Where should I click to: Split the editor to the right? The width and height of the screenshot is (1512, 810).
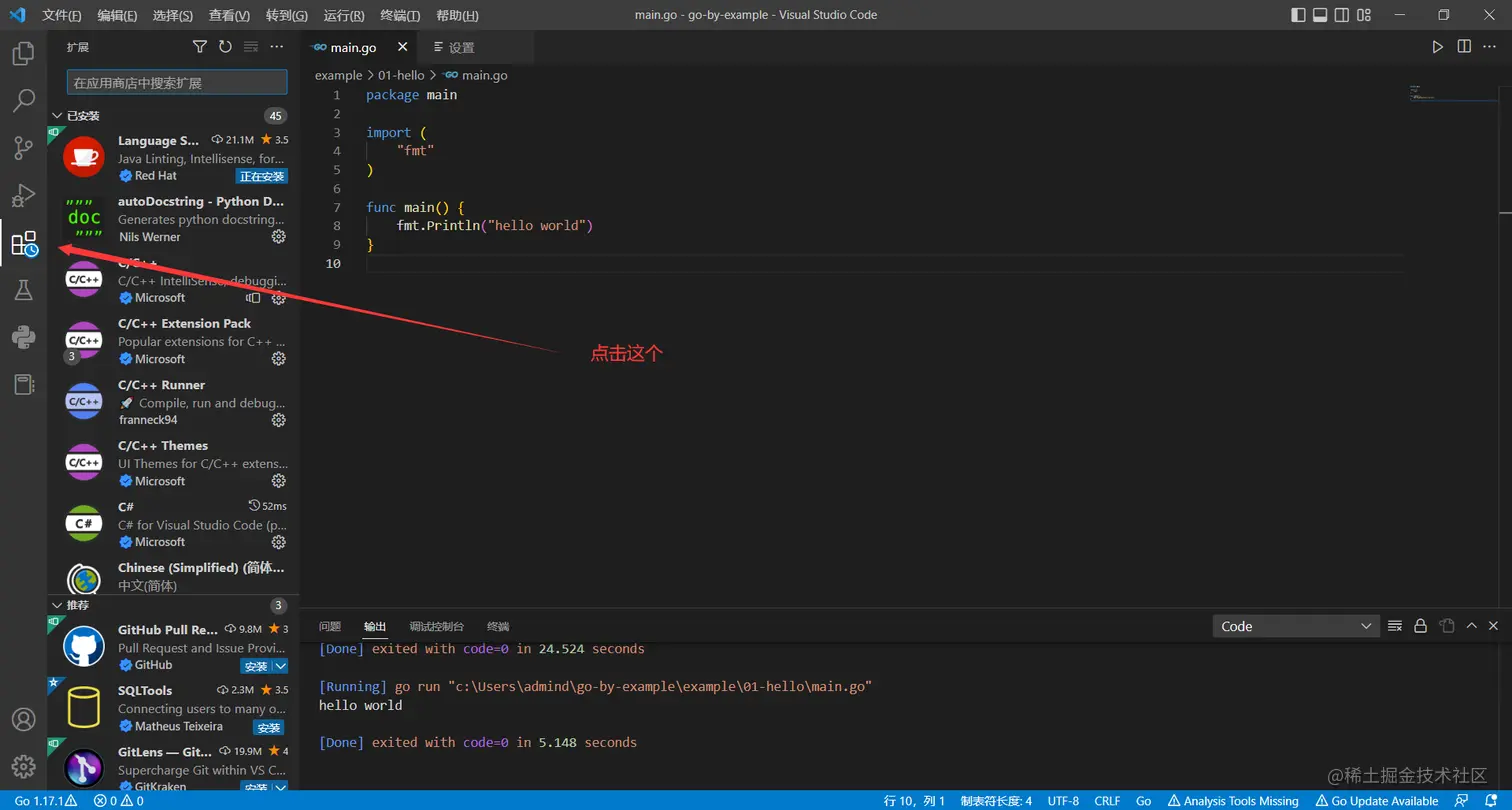1464,47
